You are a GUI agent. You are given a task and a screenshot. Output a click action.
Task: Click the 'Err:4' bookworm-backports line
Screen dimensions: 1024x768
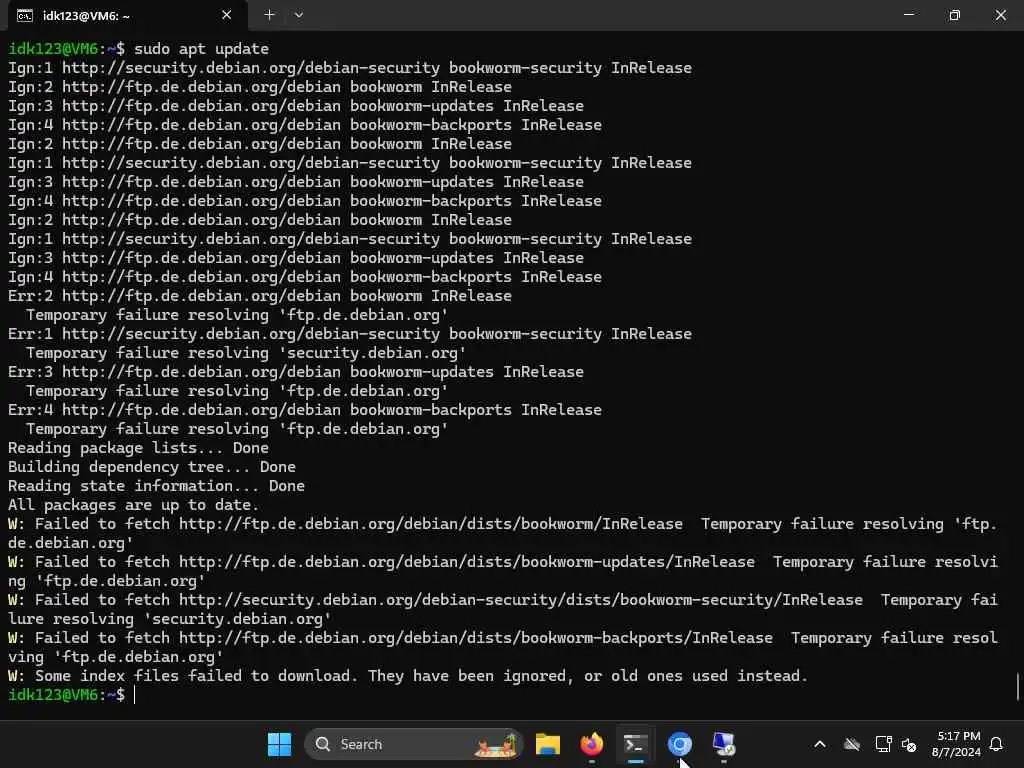click(x=305, y=409)
